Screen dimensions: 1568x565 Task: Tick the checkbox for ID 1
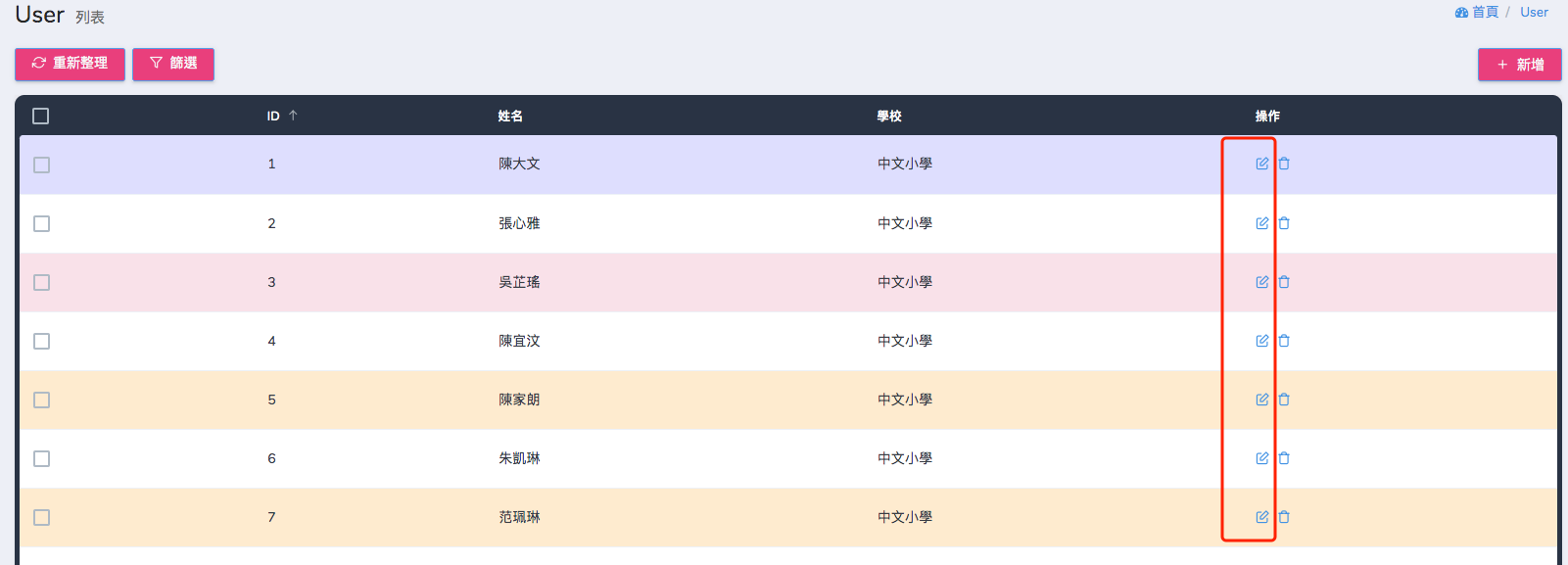pos(41,165)
